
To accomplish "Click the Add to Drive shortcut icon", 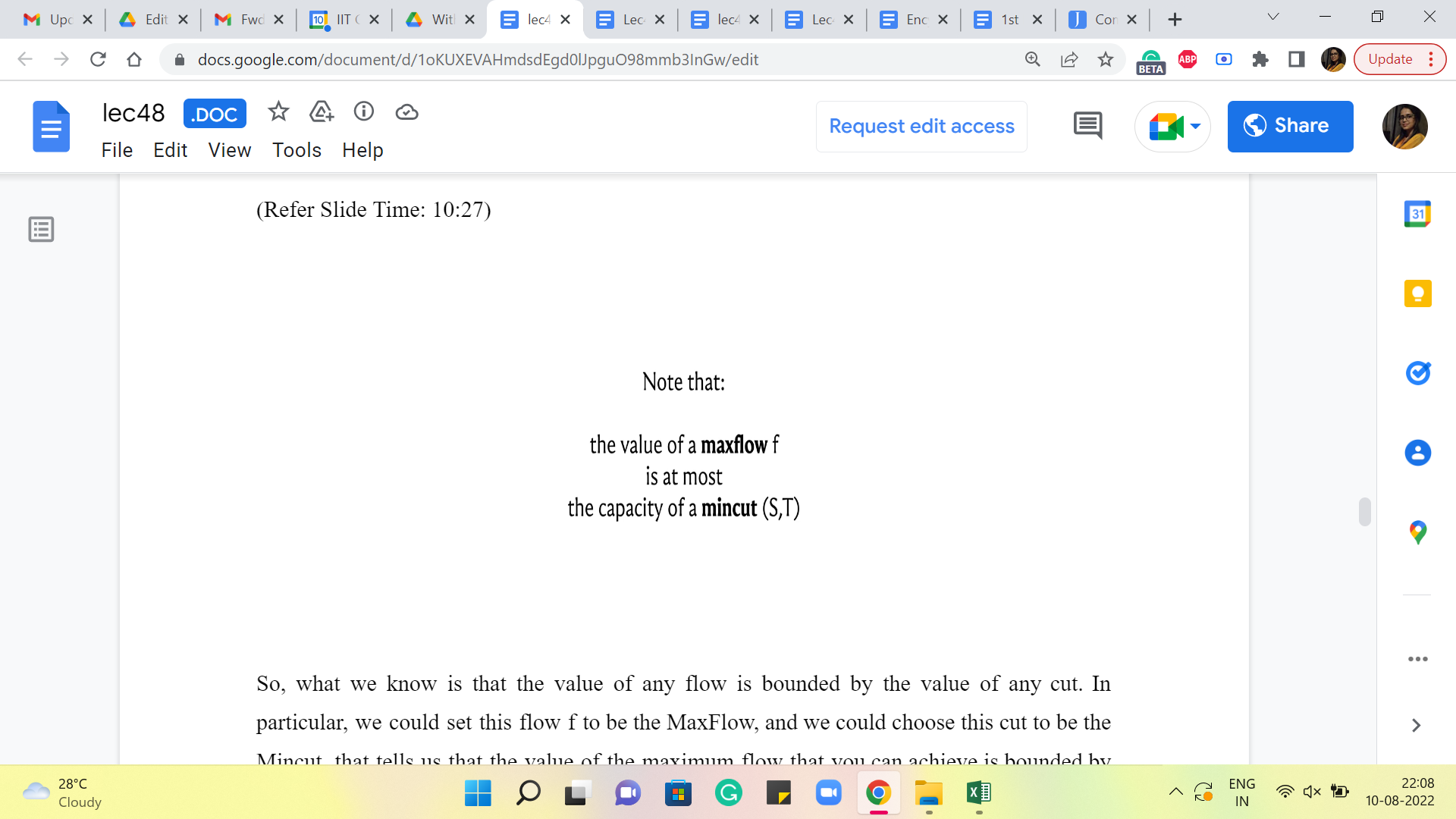I will pos(322,112).
